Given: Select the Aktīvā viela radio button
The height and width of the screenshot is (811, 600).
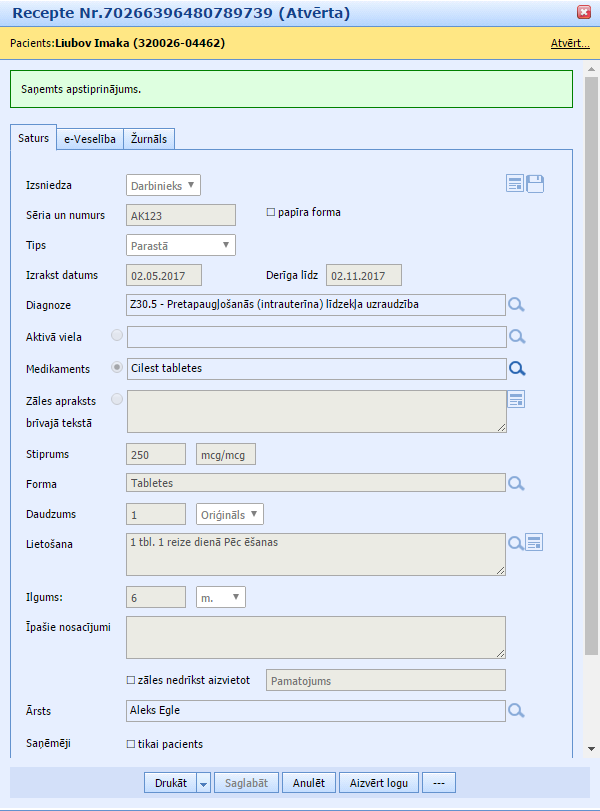Looking at the screenshot, I should pos(118,336).
